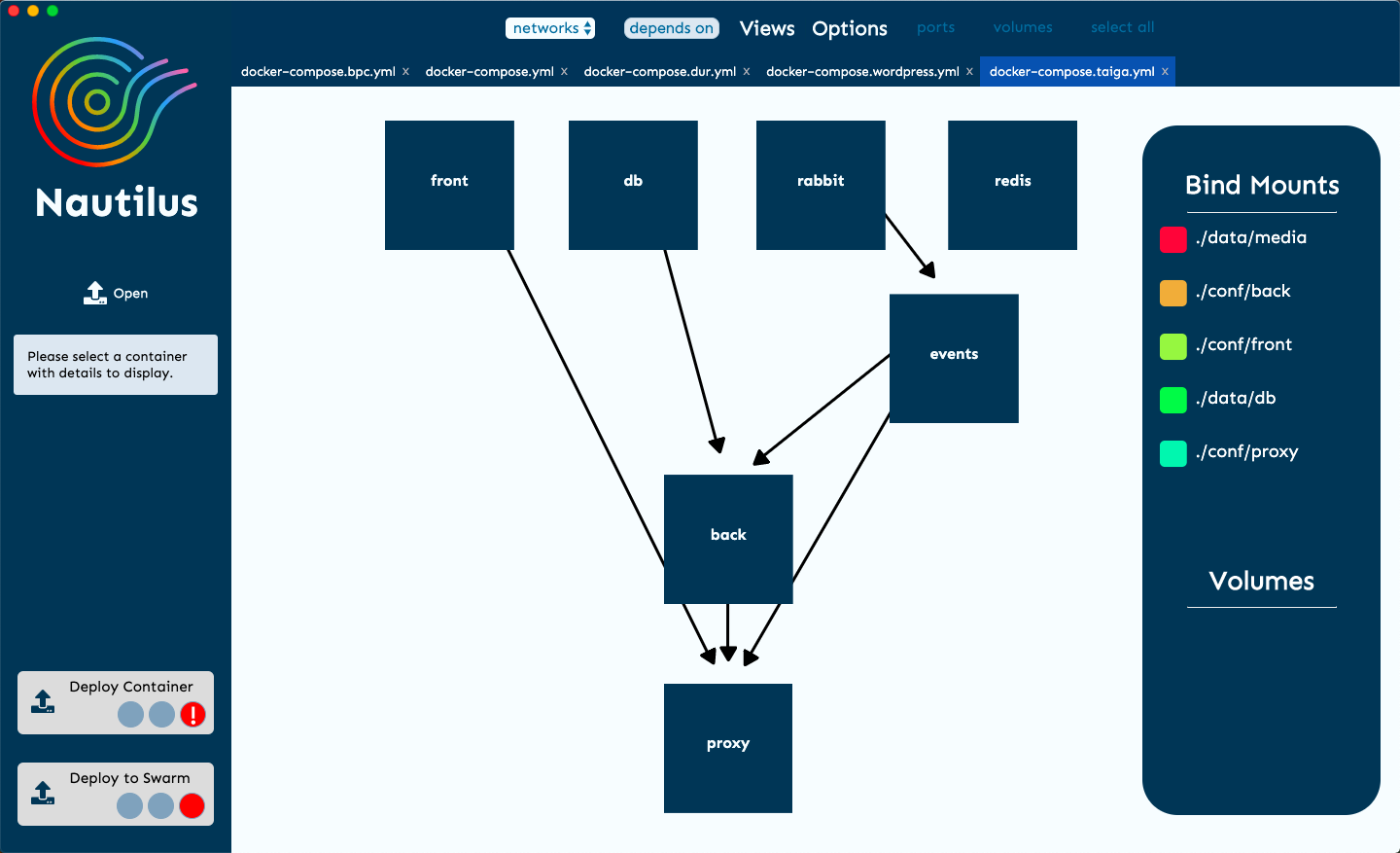Viewport: 1400px width, 853px height.
Task: Switch to docker-compose.bpc.yml tab
Action: click(318, 72)
